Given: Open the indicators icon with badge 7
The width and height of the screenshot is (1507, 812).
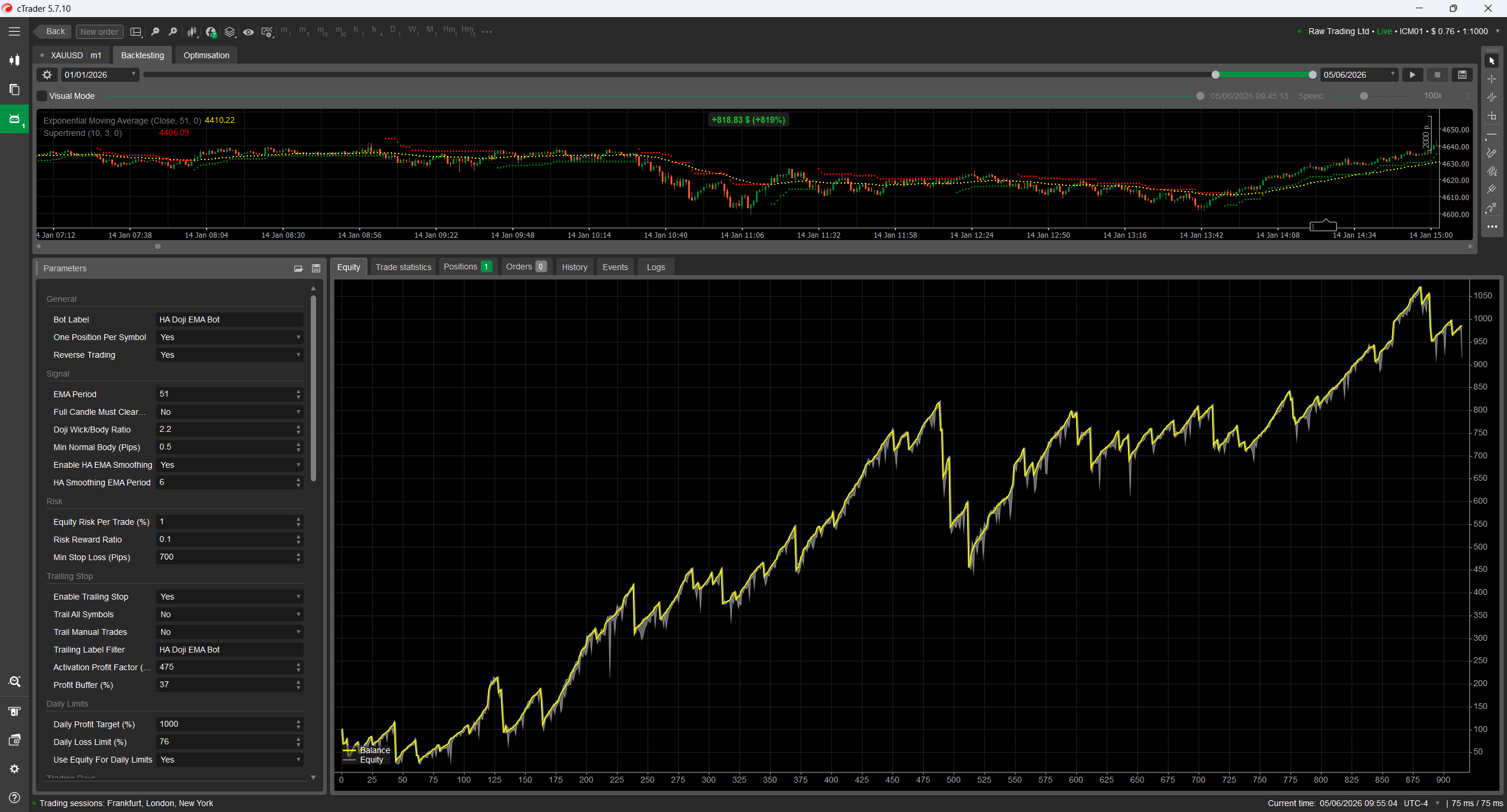Looking at the screenshot, I should tap(211, 32).
